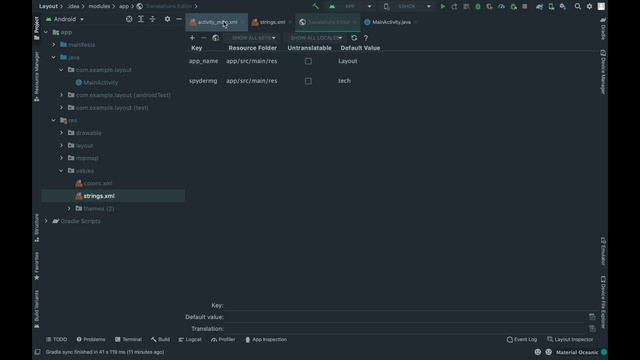Open the Resource Manager side panel

(x=37, y=76)
